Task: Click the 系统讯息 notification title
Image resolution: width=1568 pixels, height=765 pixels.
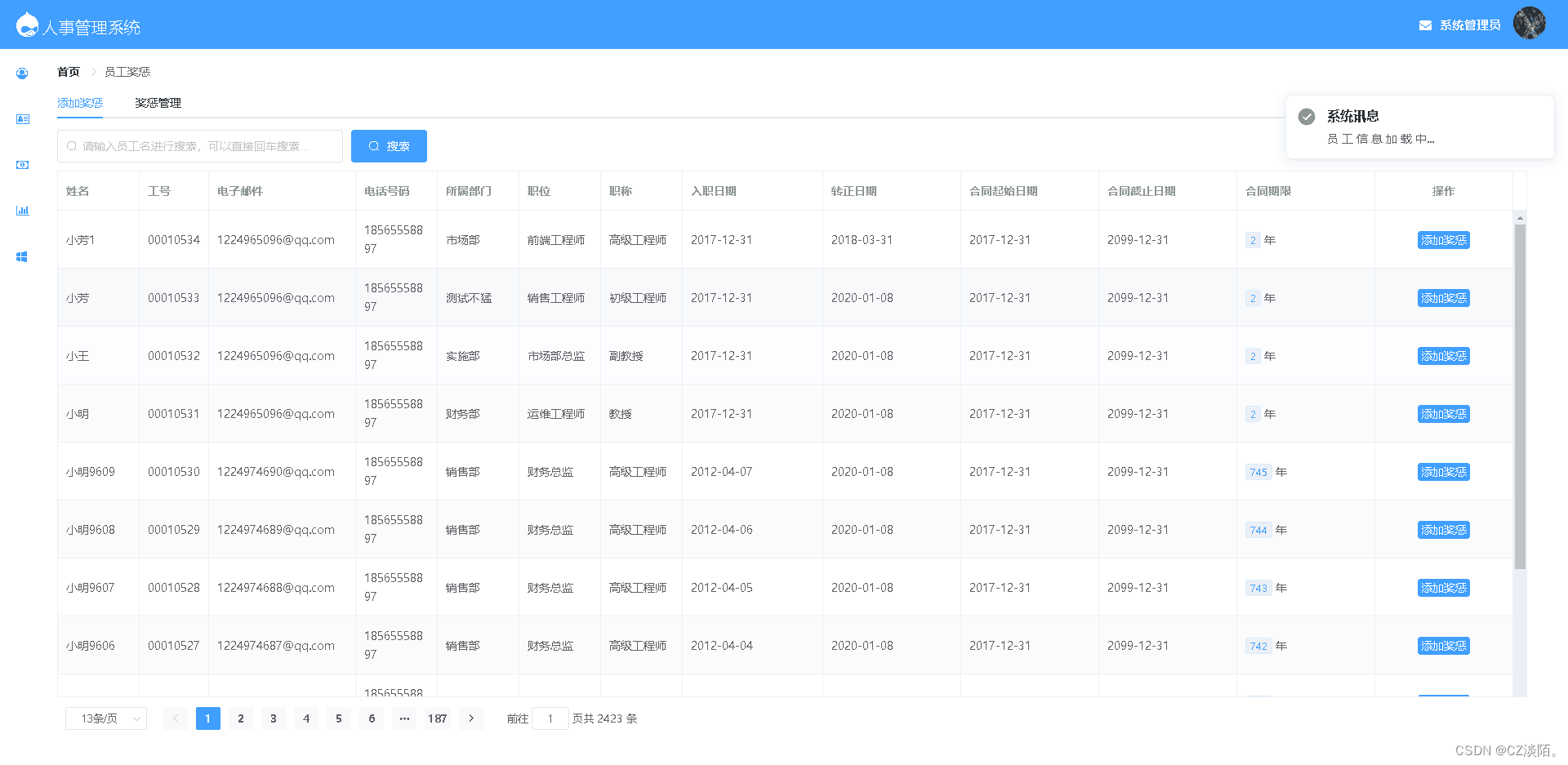Action: 1353,116
